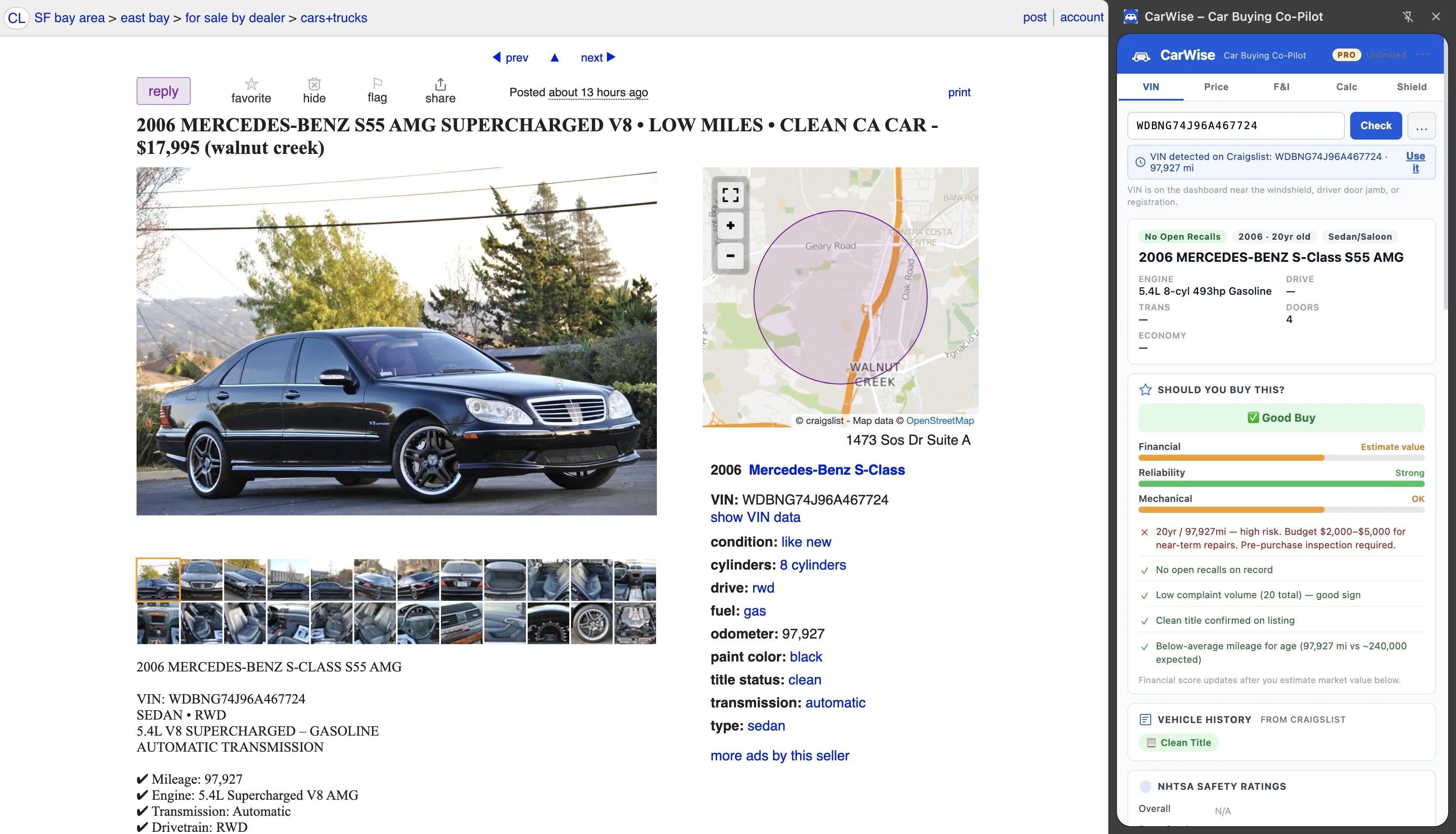Click the Estimate value link under Financial
This screenshot has width=1456, height=834.
pos(1392,447)
